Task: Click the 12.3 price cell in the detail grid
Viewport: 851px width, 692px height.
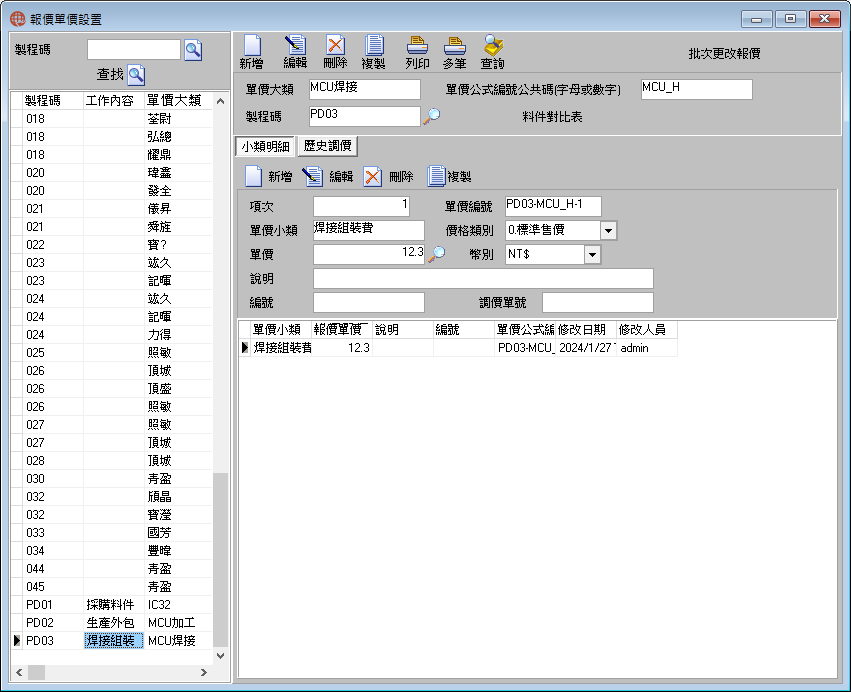Action: click(x=341, y=348)
